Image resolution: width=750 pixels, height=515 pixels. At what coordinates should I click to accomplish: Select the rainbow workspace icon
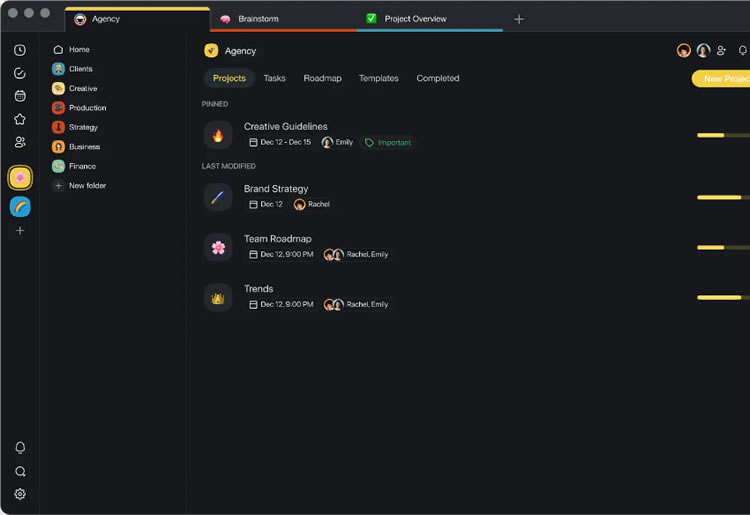pos(20,207)
